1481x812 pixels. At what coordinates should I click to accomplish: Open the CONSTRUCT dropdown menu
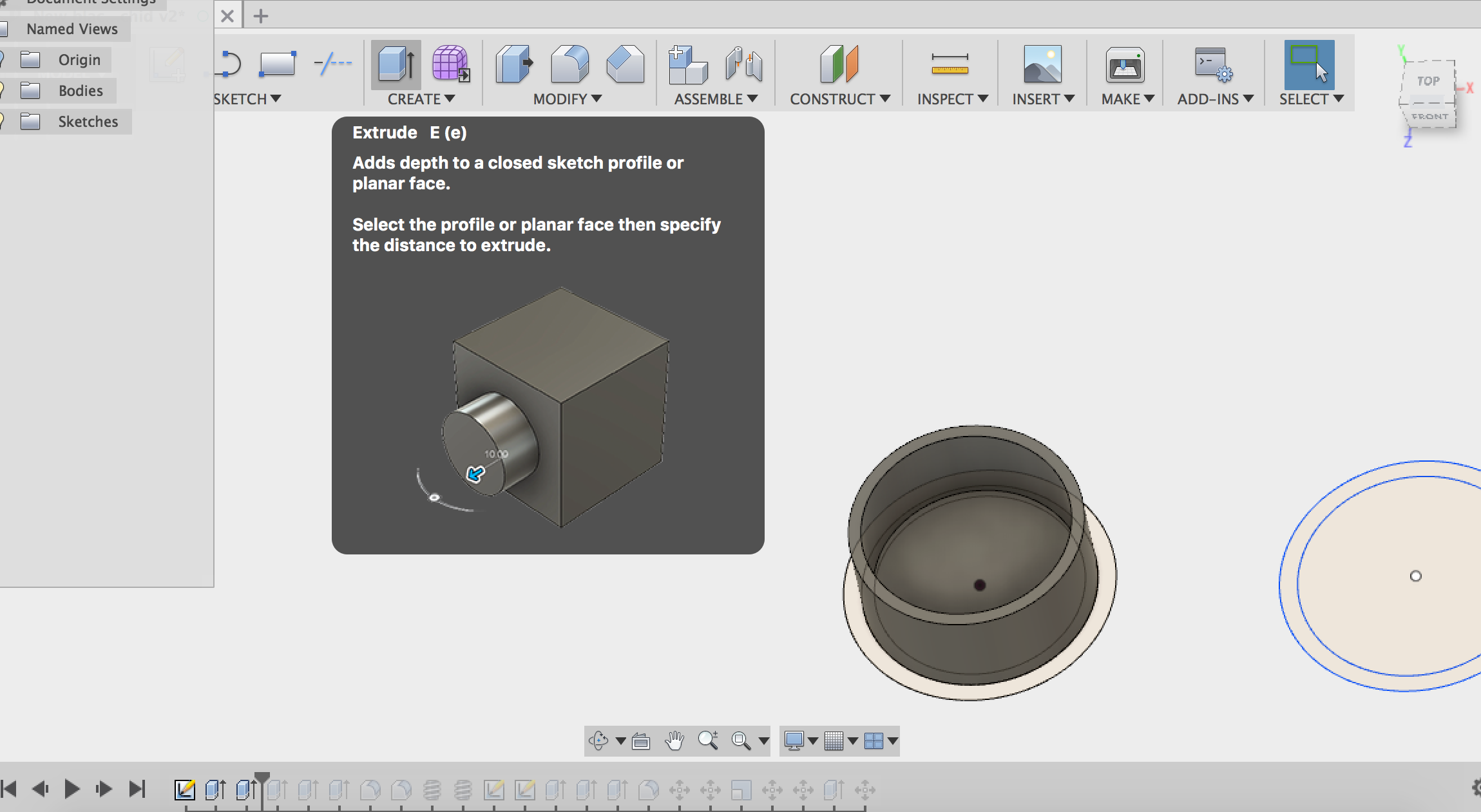pyautogui.click(x=840, y=99)
